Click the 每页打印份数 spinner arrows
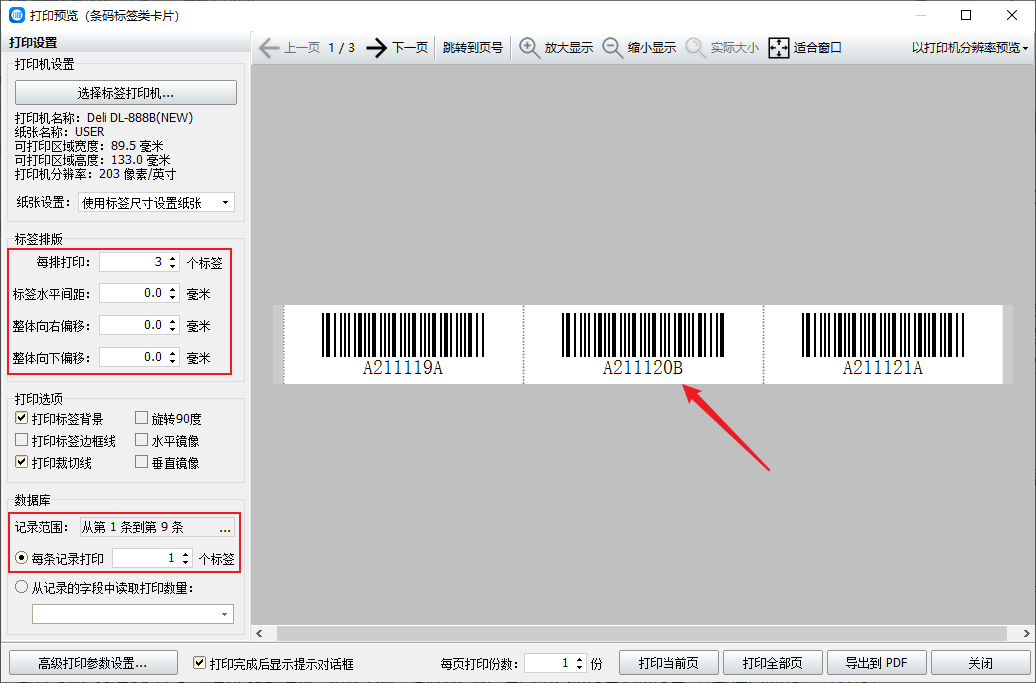1036x683 pixels. point(579,663)
